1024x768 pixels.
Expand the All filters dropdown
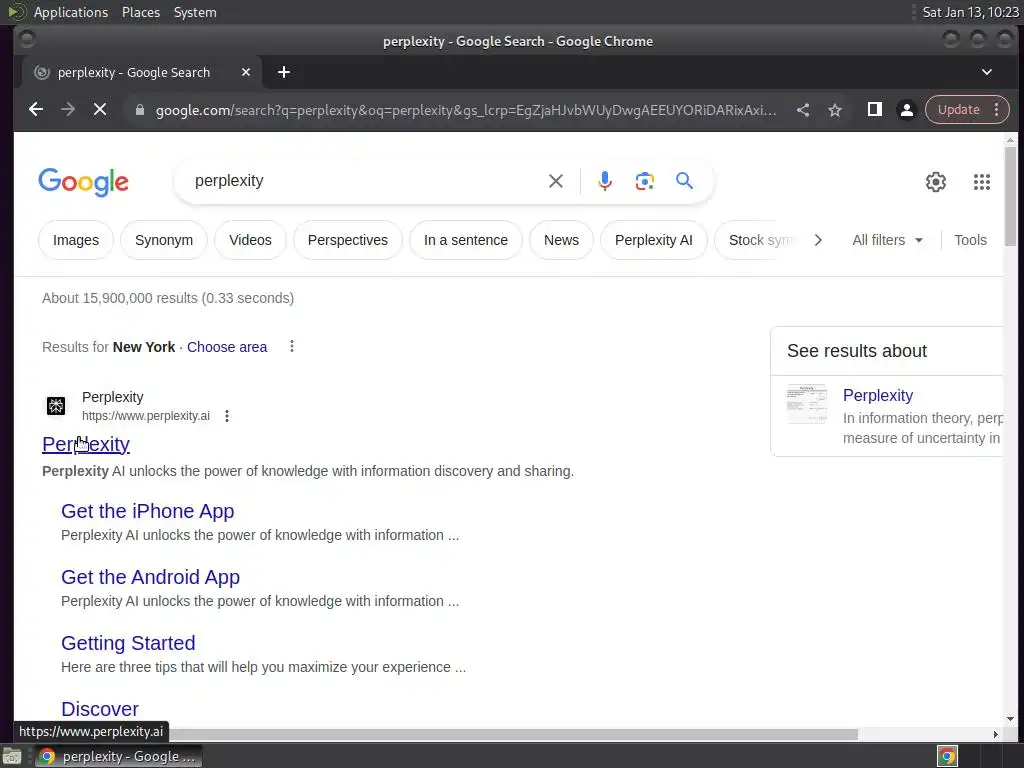coord(888,240)
